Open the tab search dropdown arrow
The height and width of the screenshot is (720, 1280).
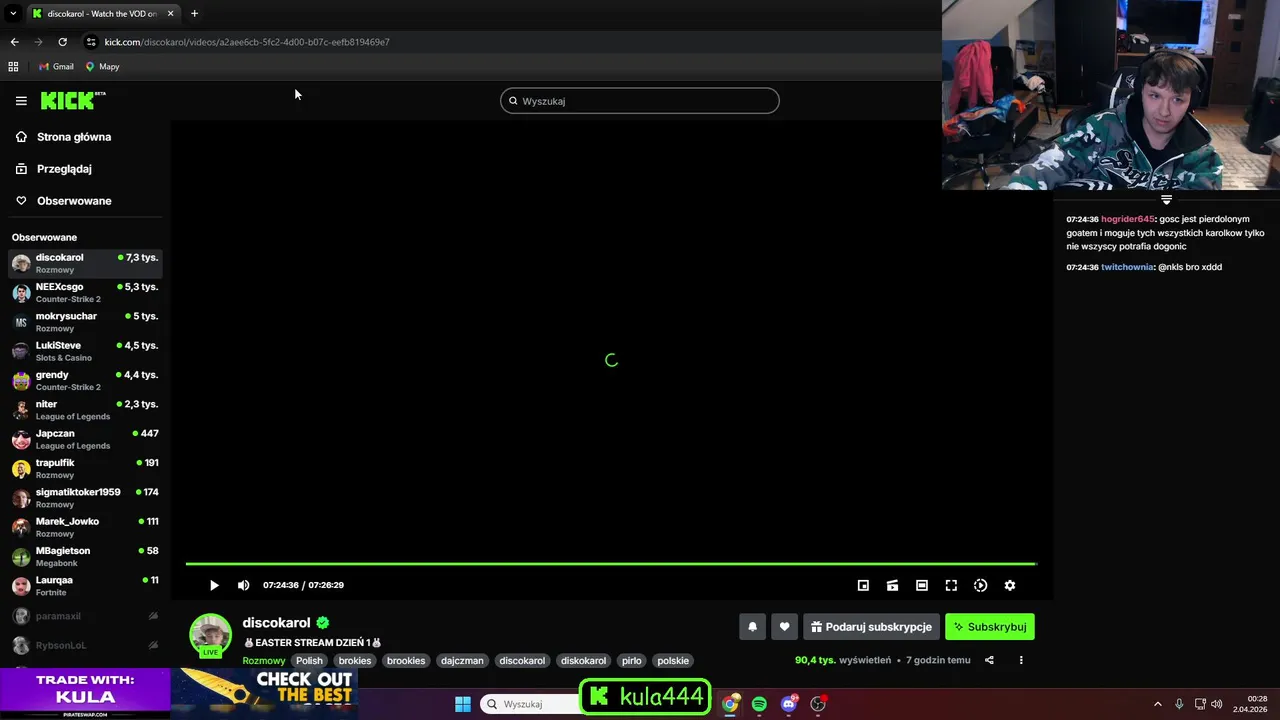coord(13,14)
